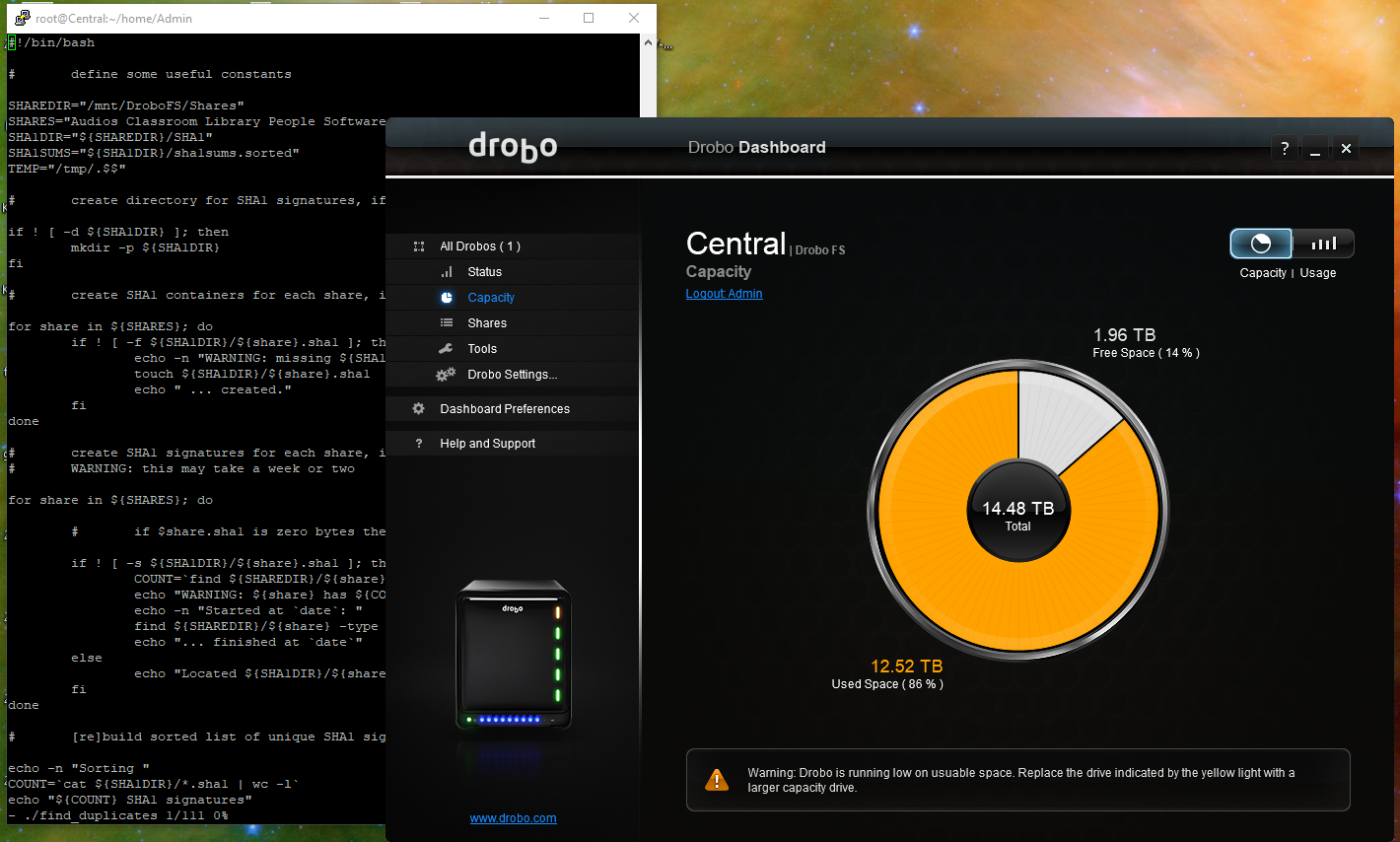Screen dimensions: 1400x842
Task: Open Help and Support
Action: [513, 444]
